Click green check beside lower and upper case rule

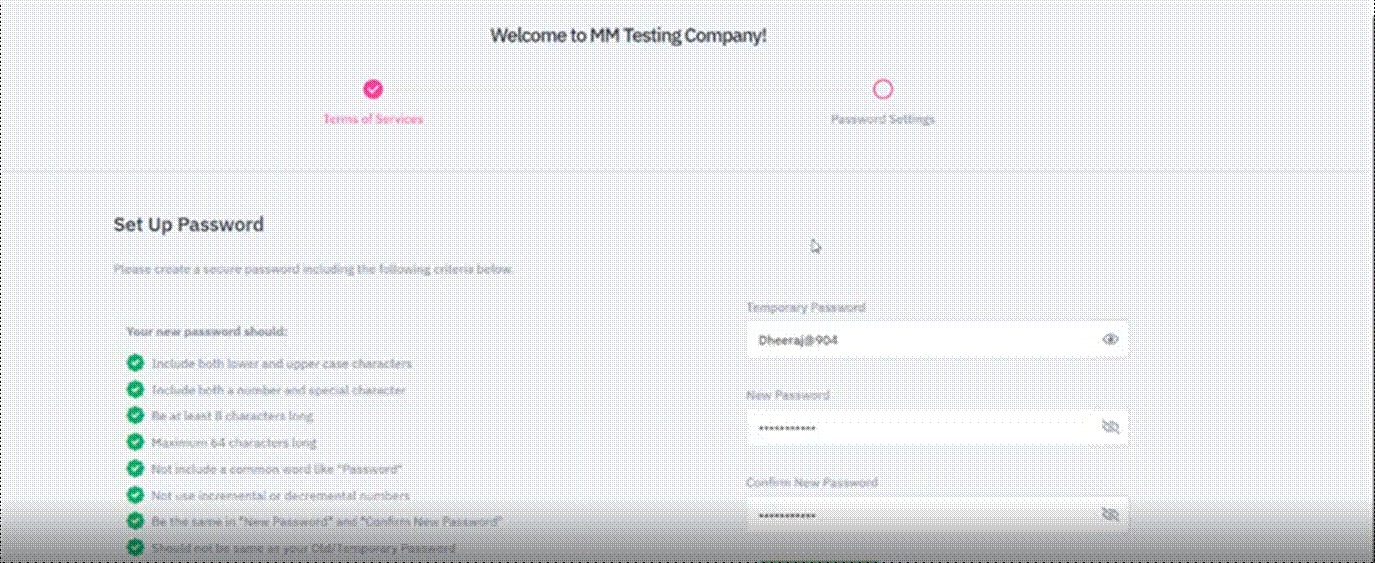point(135,363)
